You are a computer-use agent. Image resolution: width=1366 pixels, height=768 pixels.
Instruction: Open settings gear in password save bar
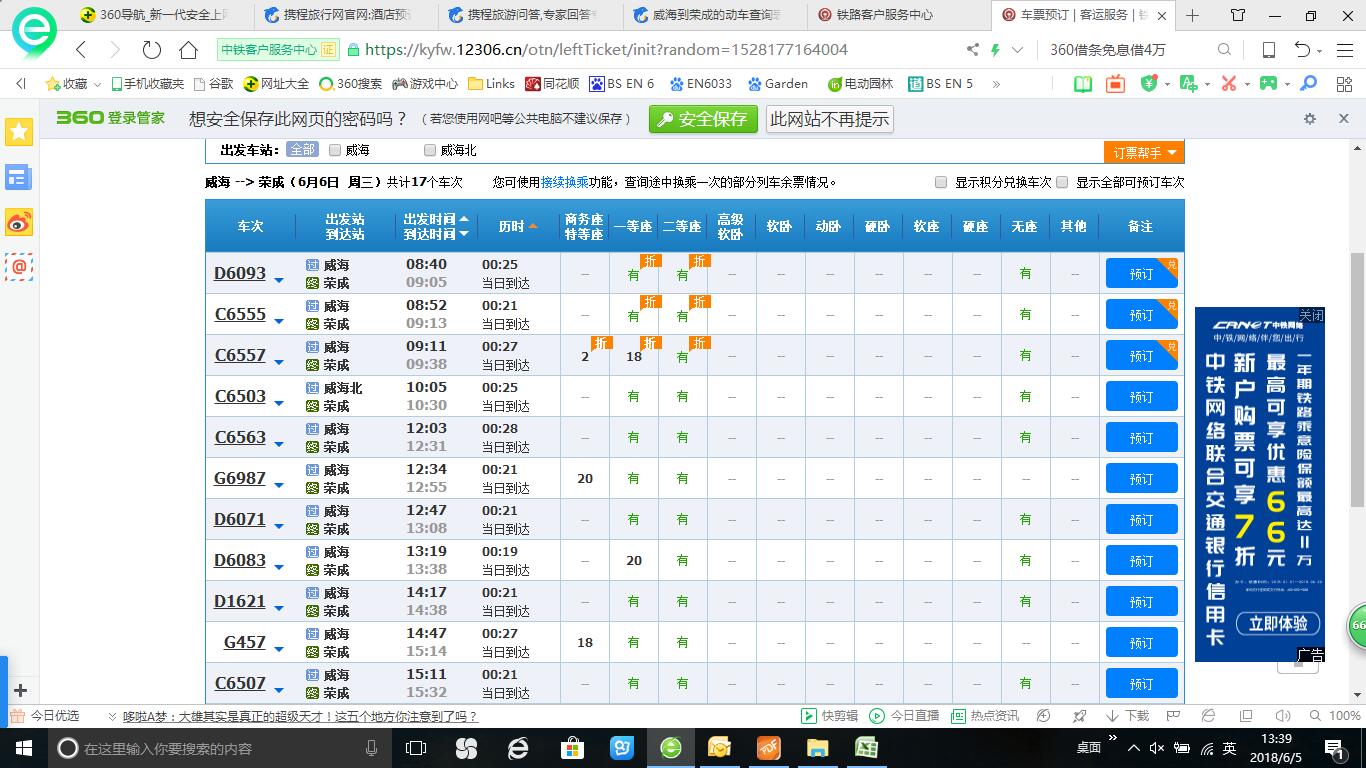1310,119
